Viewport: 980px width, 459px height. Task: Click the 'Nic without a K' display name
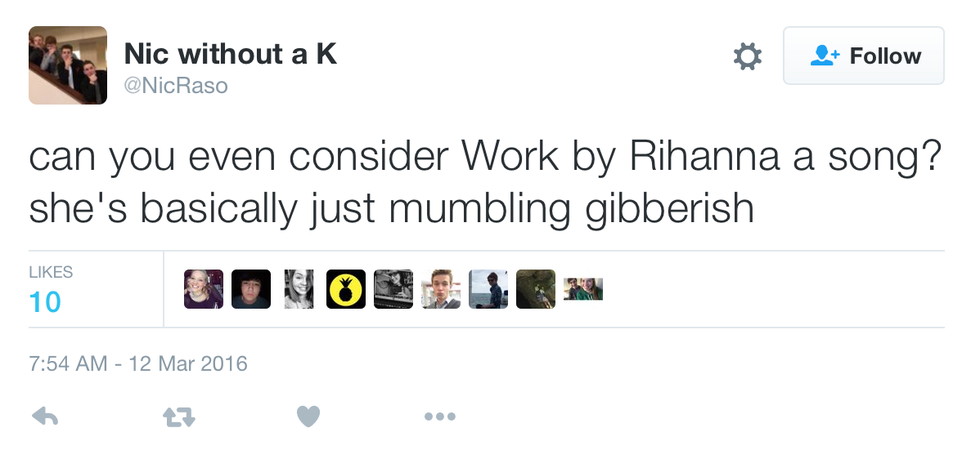click(230, 54)
